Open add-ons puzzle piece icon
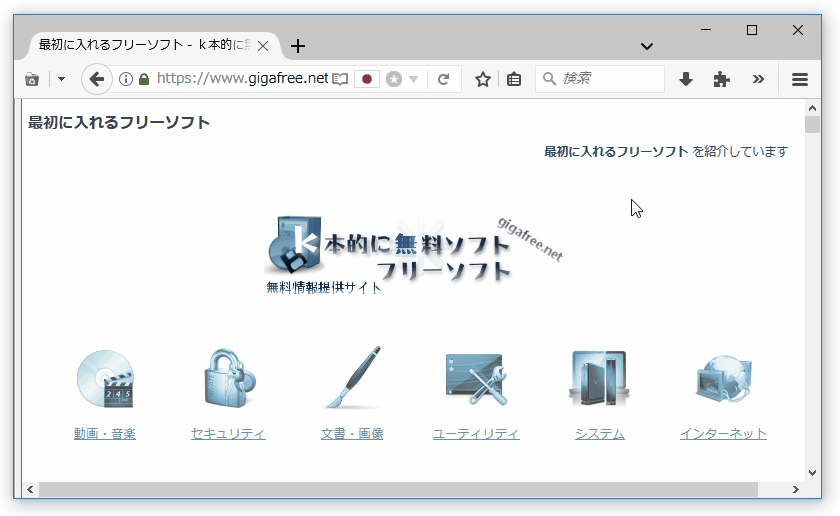The height and width of the screenshot is (516, 840). click(722, 79)
